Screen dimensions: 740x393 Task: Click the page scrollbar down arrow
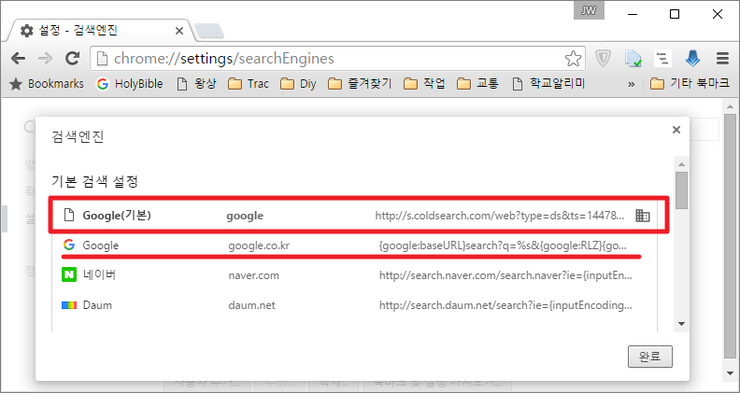[x=730, y=374]
